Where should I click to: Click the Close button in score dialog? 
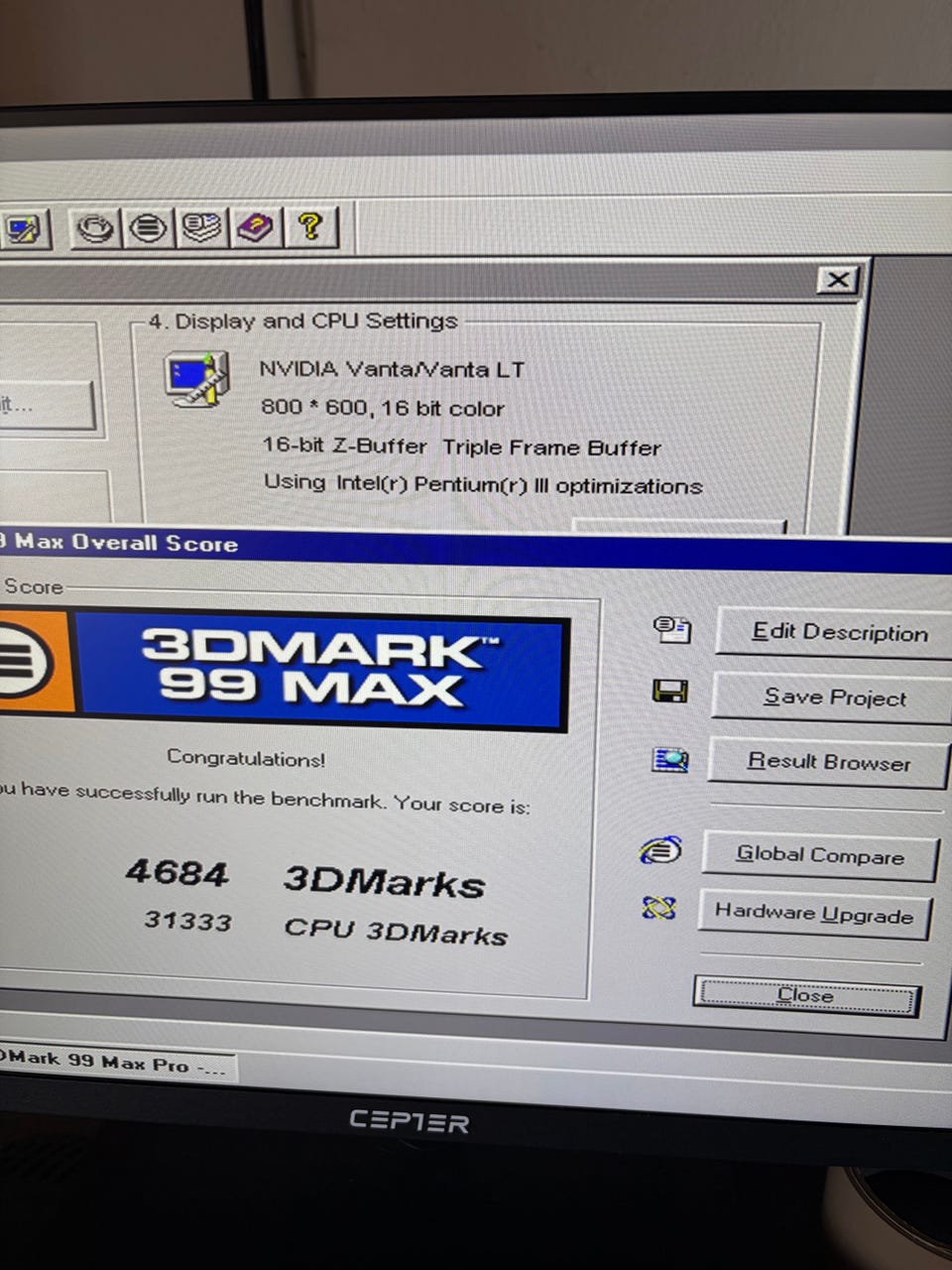pyautogui.click(x=806, y=995)
